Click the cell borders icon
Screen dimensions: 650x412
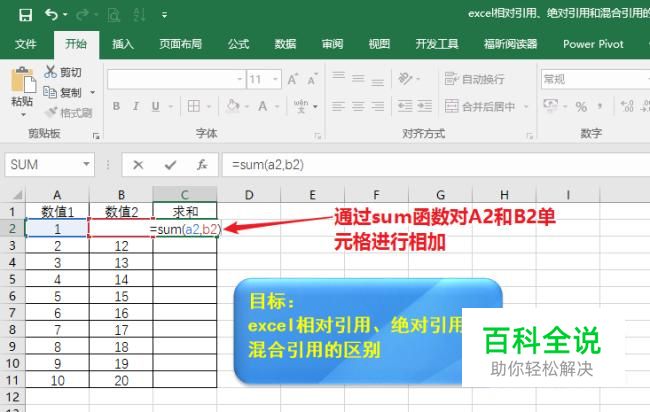[x=194, y=107]
